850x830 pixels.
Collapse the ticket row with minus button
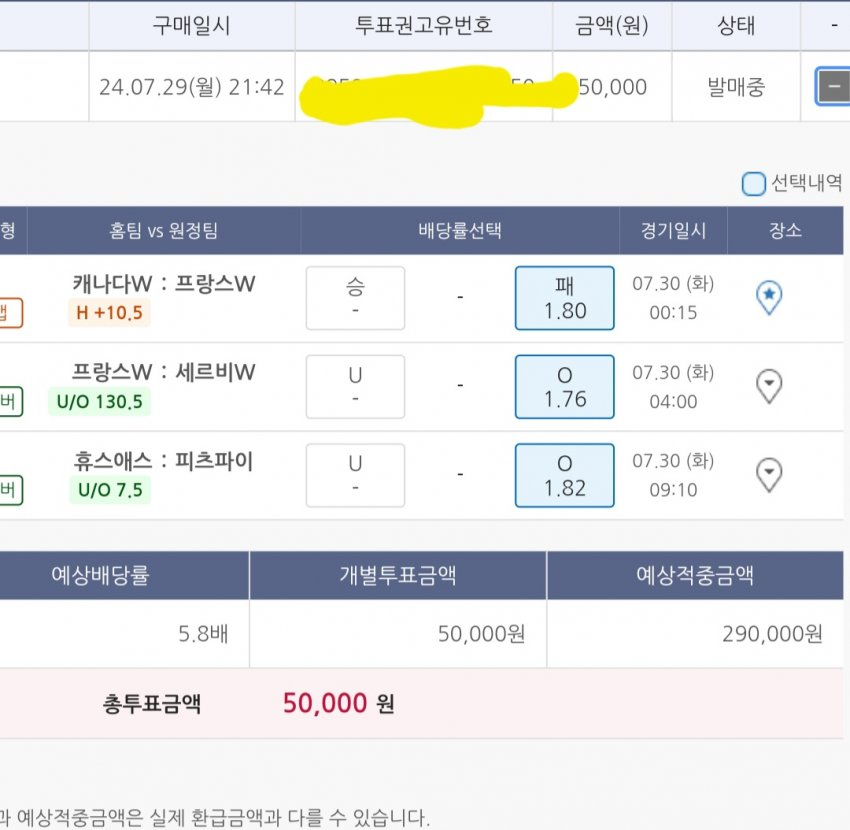point(832,87)
